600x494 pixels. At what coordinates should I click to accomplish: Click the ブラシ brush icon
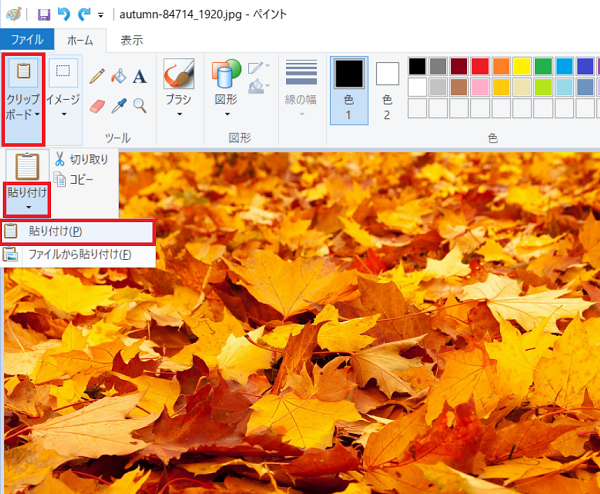[x=179, y=73]
